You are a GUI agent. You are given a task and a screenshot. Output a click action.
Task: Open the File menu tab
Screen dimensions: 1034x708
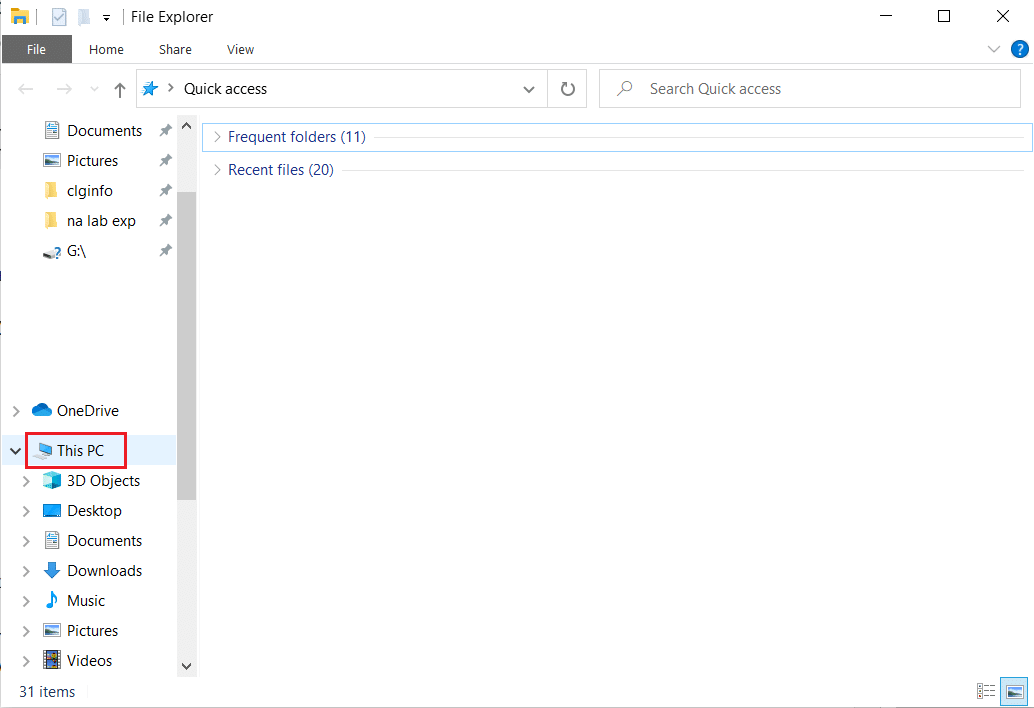pyautogui.click(x=36, y=49)
